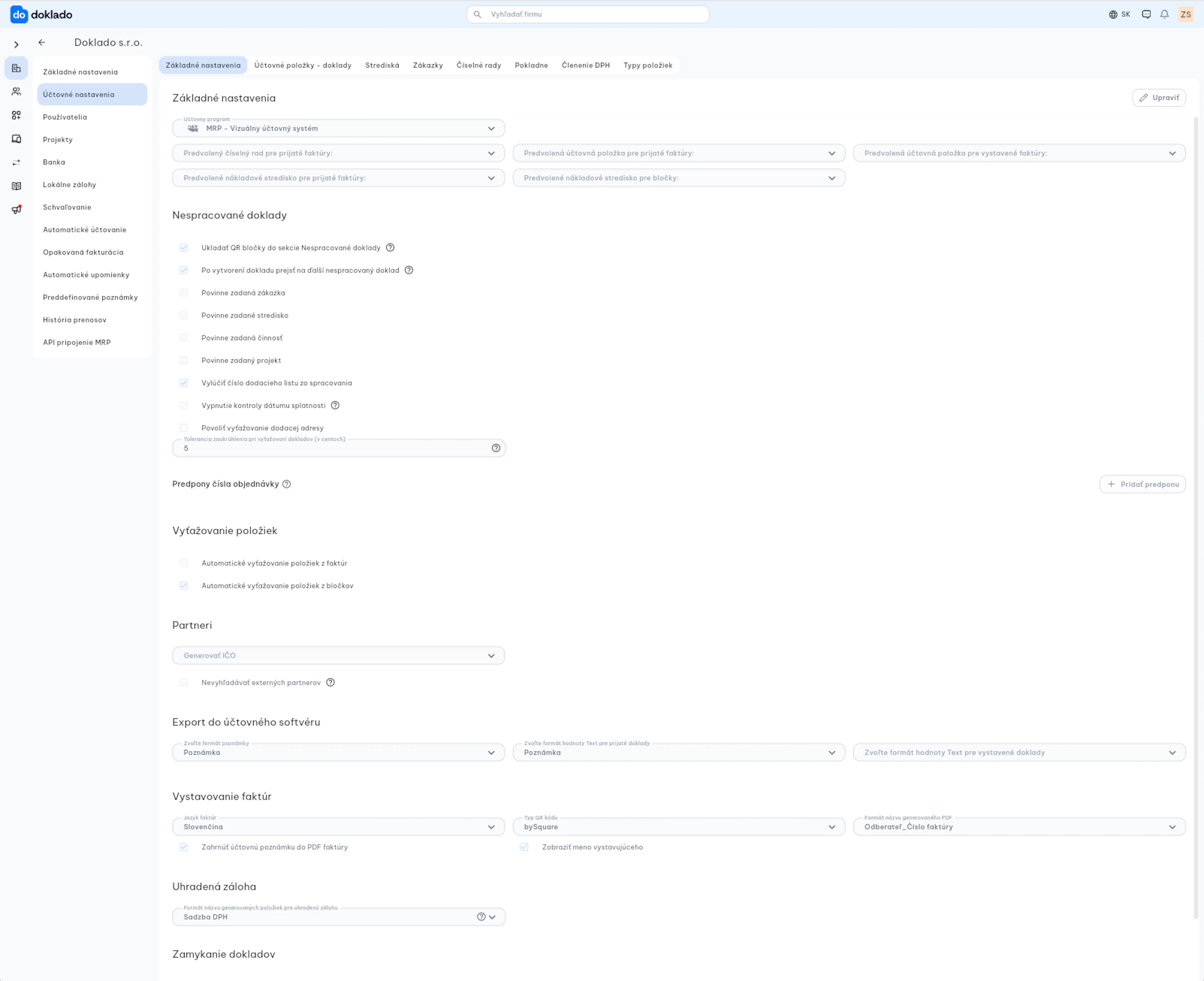Screen dimensions: 1204x981
Task: Show help for Predpony čísla objednávky
Action: 287,484
